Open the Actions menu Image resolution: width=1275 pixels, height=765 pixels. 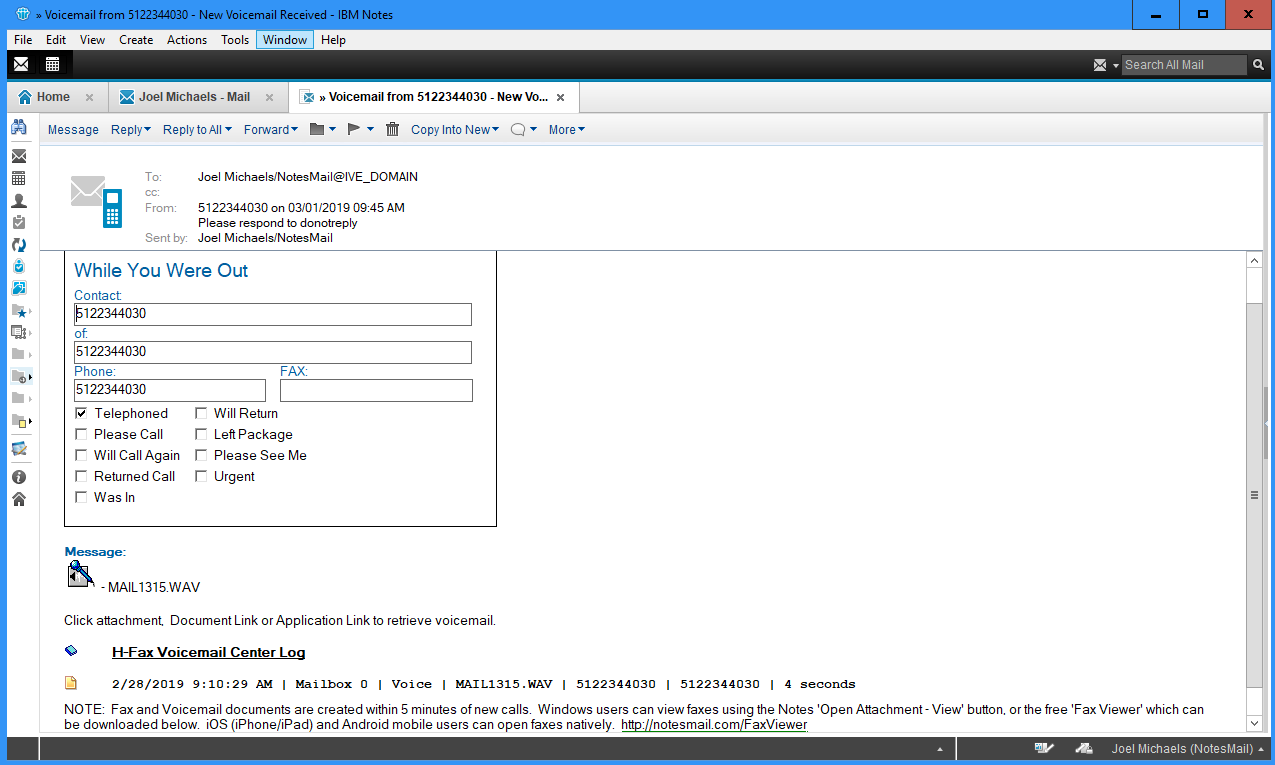coord(186,40)
